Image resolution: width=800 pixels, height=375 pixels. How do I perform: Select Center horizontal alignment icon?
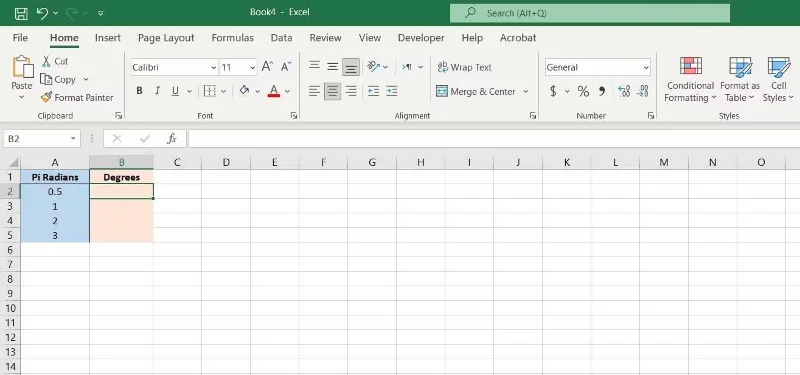[333, 91]
